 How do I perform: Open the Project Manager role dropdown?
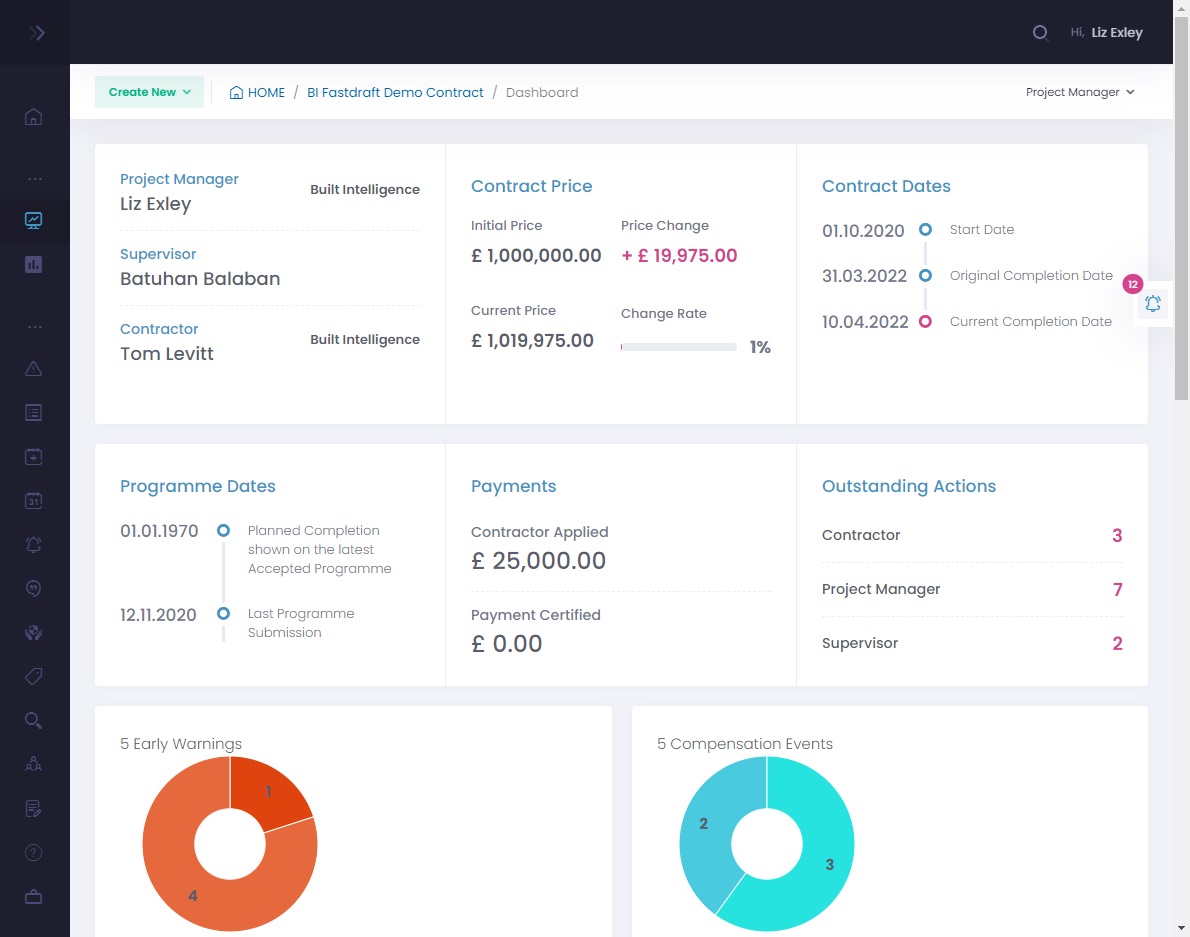point(1080,91)
